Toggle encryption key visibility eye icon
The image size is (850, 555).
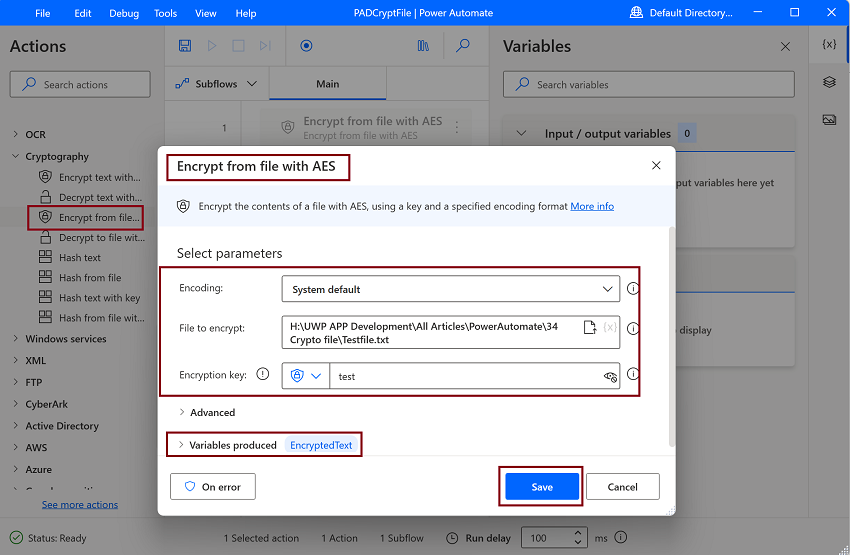coord(610,377)
